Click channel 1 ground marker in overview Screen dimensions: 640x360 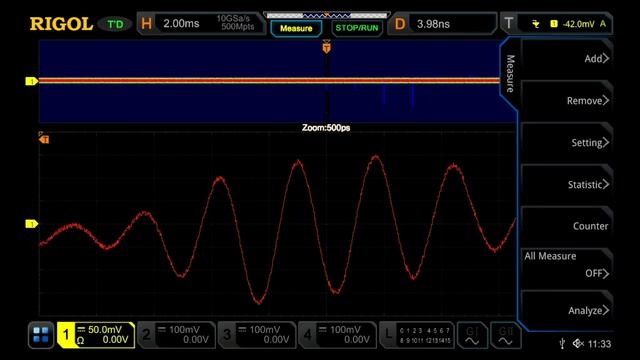pyautogui.click(x=31, y=82)
